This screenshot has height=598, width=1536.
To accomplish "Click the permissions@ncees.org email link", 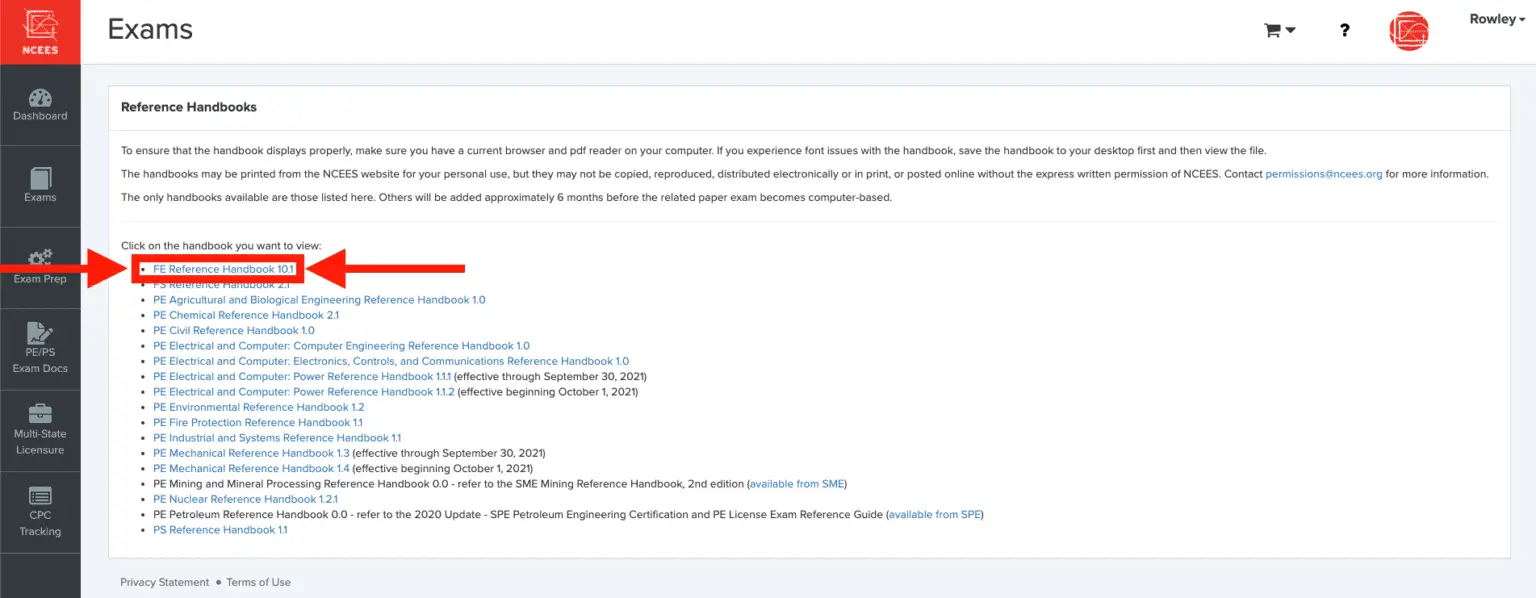I will click(x=1323, y=174).
